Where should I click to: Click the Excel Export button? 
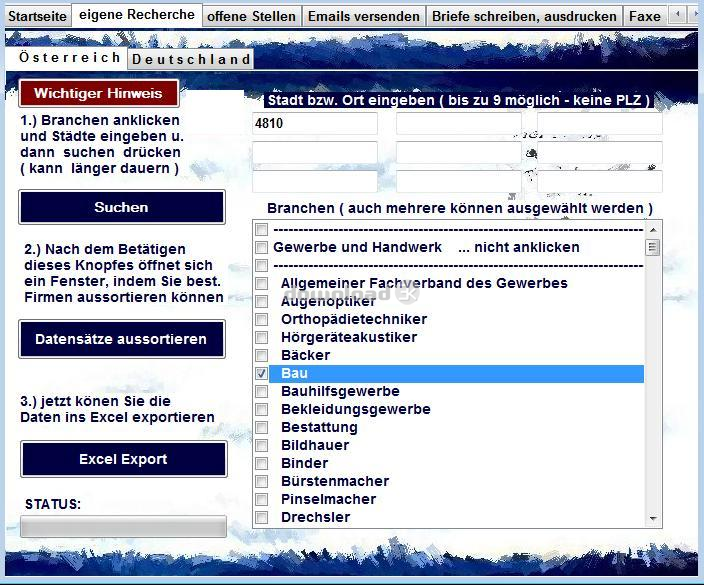point(123,459)
